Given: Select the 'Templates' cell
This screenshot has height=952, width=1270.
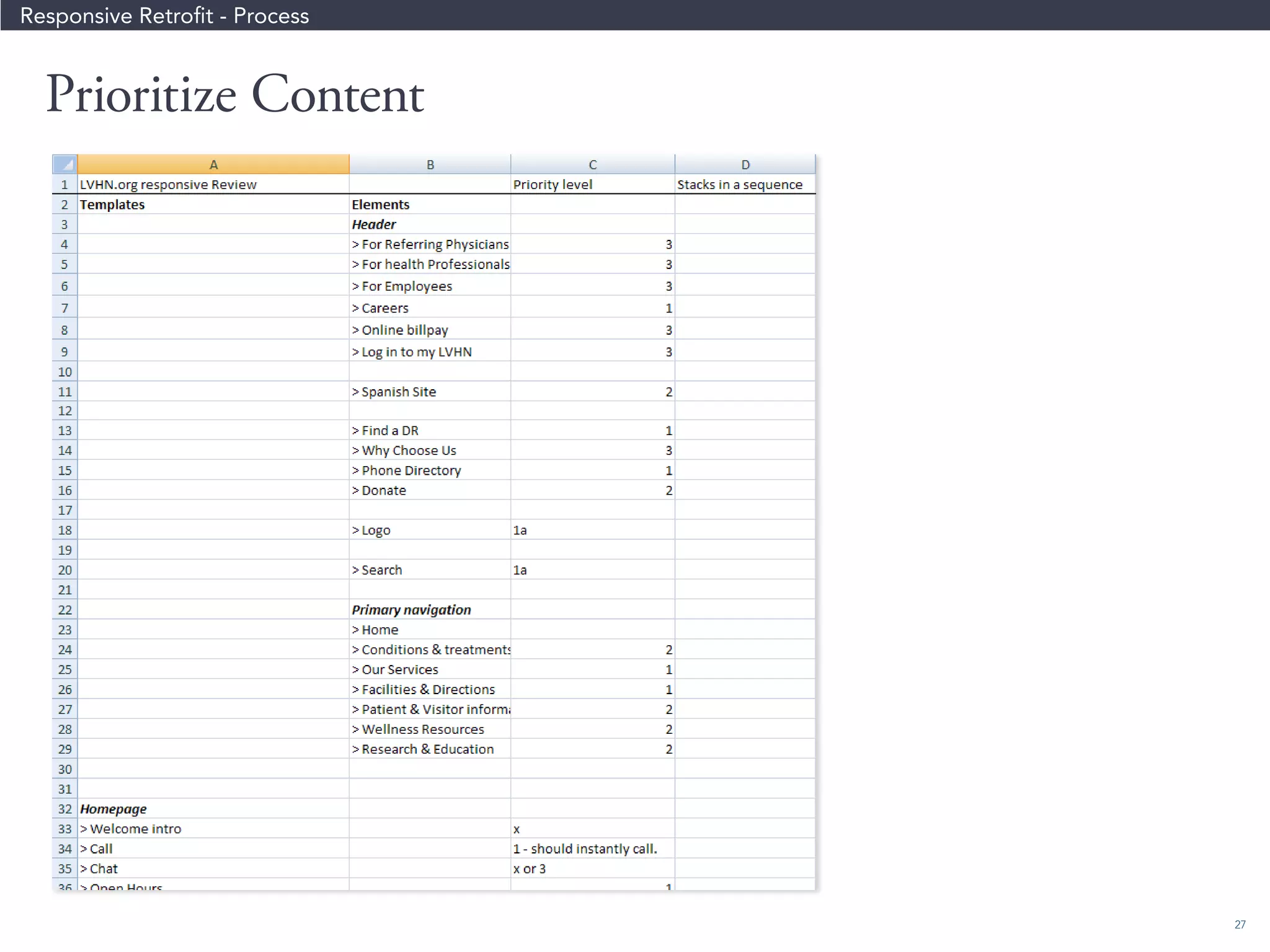Looking at the screenshot, I should 213,204.
